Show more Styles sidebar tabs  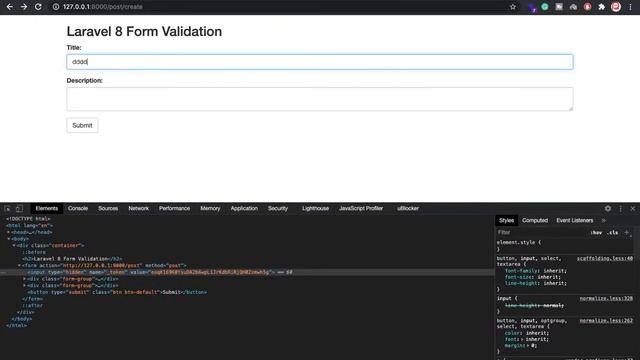pyautogui.click(x=604, y=220)
